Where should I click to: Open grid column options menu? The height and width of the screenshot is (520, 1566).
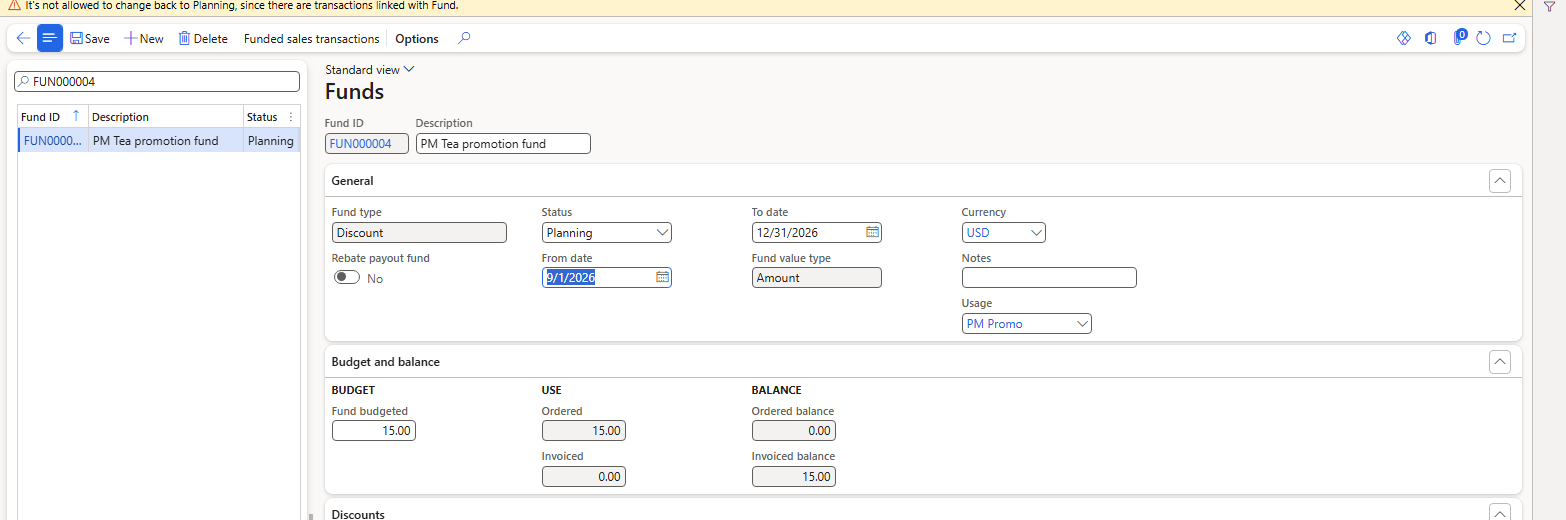coord(291,117)
